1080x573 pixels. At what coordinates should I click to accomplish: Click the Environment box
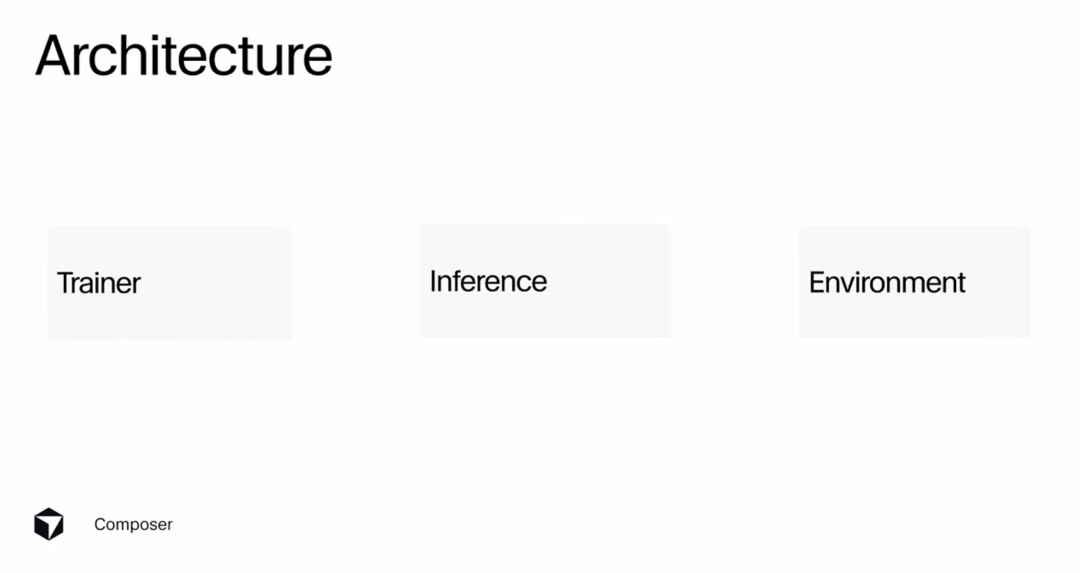tap(914, 282)
